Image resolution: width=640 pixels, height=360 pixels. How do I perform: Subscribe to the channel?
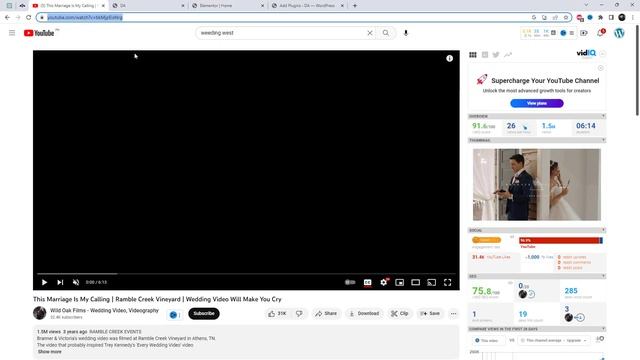click(204, 313)
